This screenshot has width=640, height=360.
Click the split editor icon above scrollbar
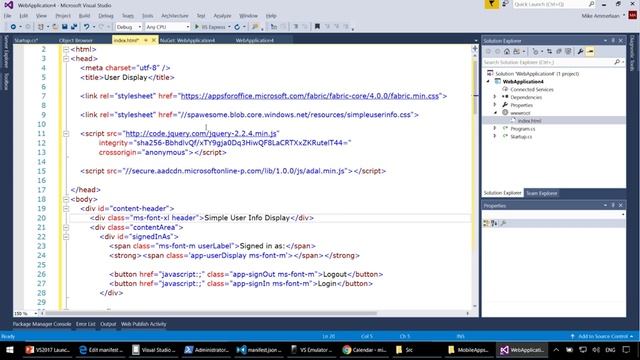[x=475, y=49]
